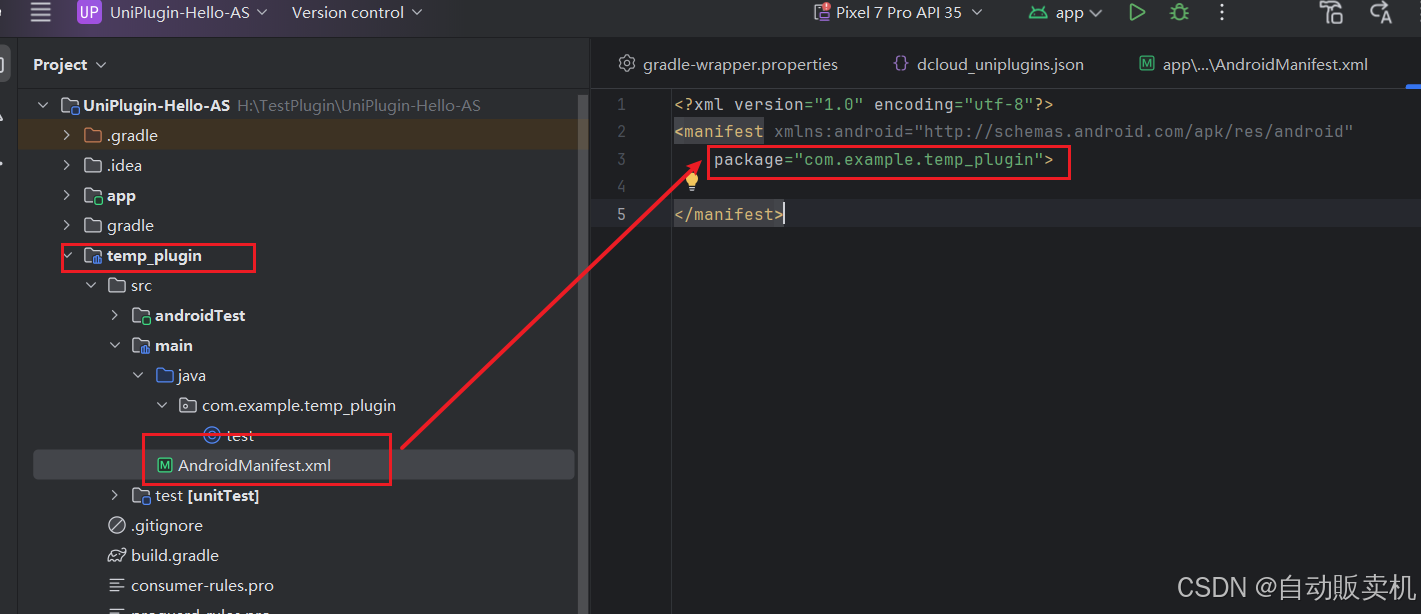
Task: Expand the gradle folder
Action: pyautogui.click(x=66, y=225)
